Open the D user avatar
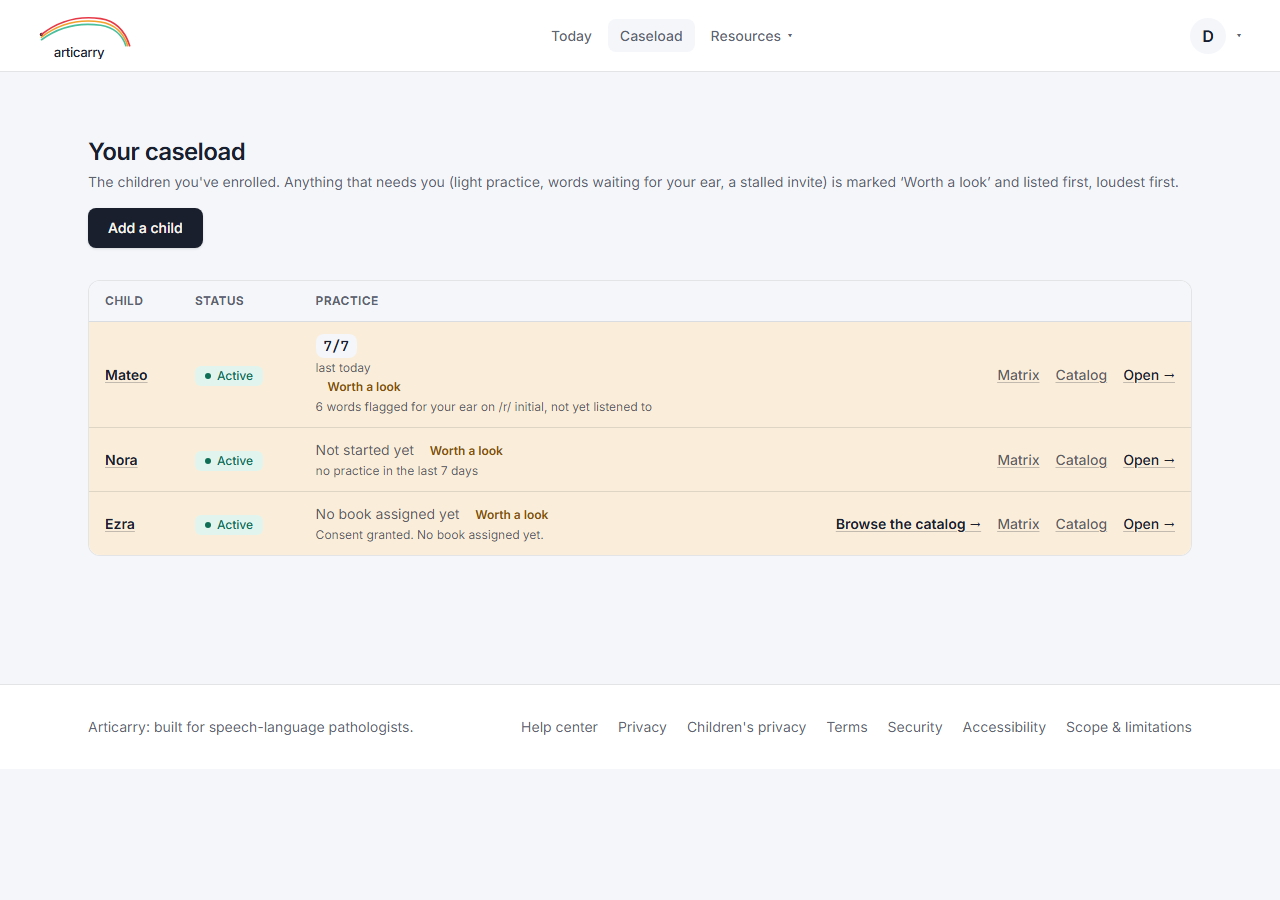This screenshot has height=900, width=1280. [x=1208, y=36]
